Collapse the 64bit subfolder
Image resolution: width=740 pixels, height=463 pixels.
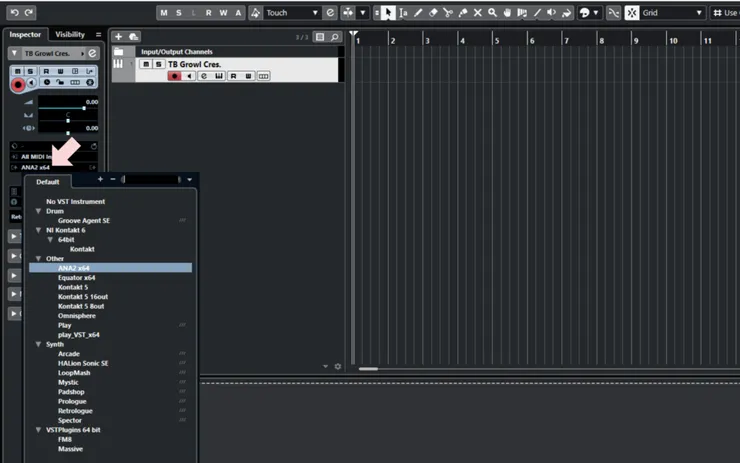pyautogui.click(x=50, y=239)
